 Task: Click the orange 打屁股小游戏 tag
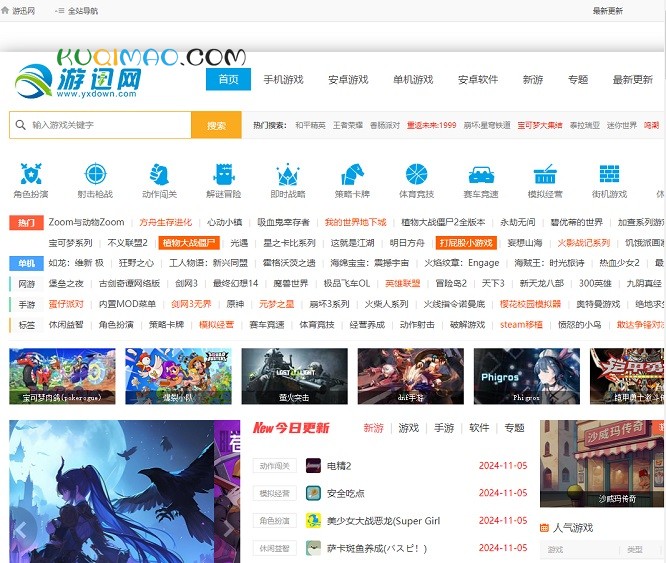[466, 243]
